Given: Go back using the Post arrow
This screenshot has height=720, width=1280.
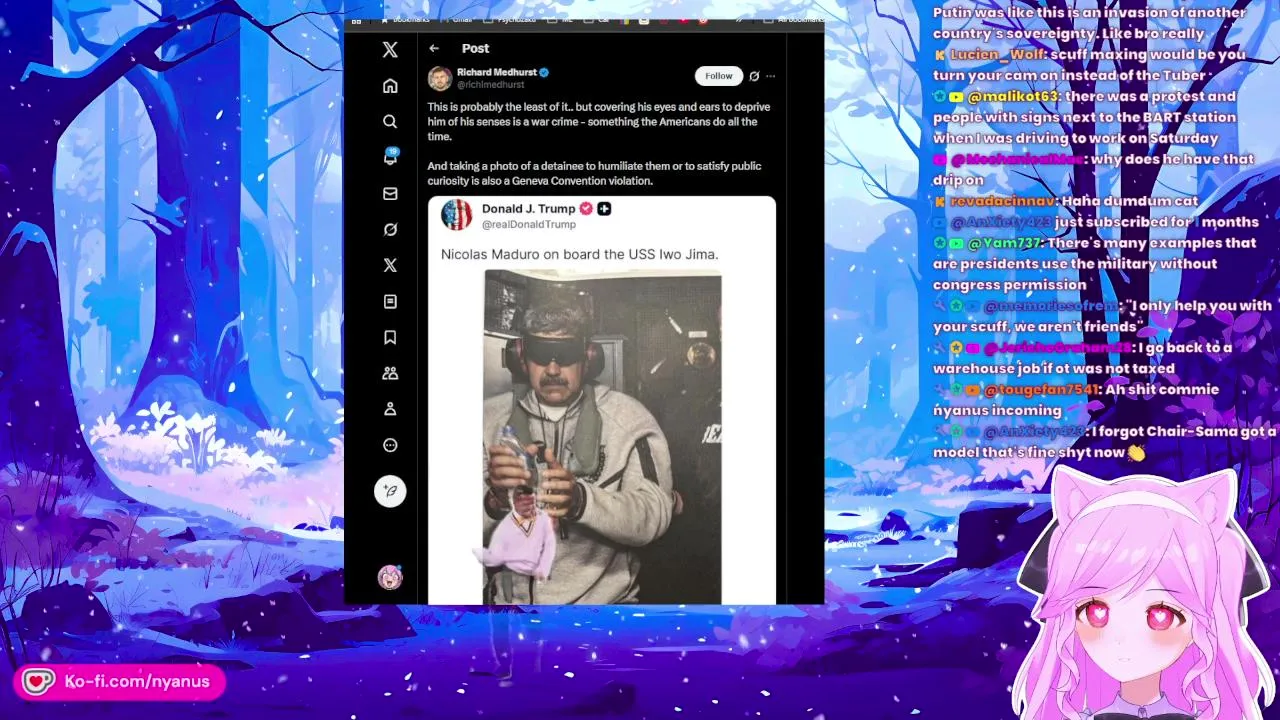Looking at the screenshot, I should click(x=434, y=48).
